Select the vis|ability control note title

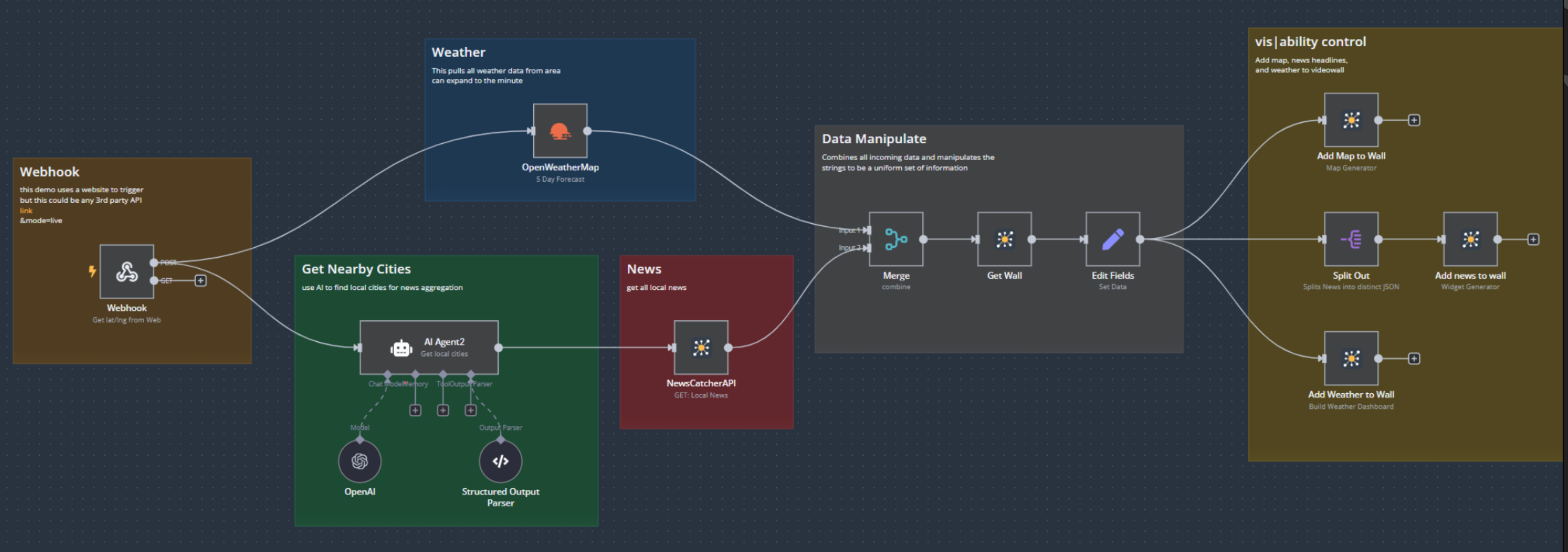1310,41
